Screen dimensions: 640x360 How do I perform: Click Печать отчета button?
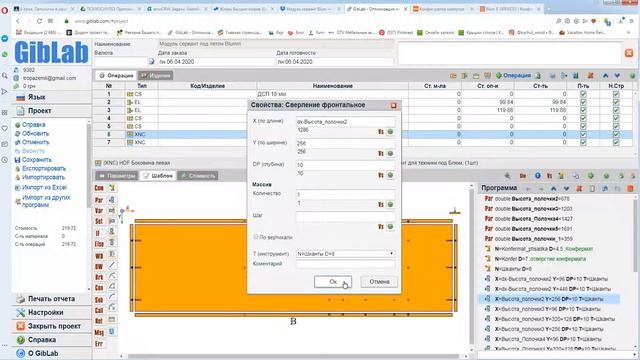point(51,299)
